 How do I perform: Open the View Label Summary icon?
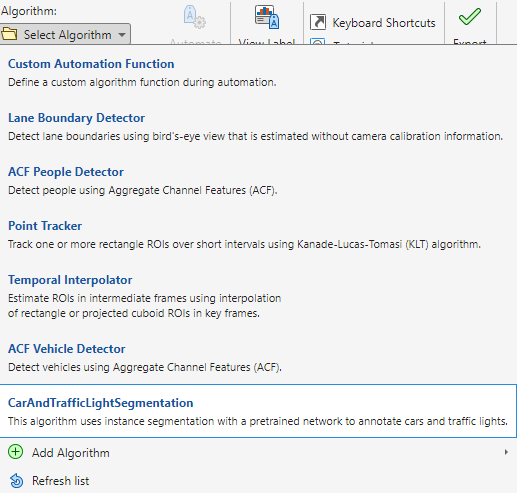(267, 17)
